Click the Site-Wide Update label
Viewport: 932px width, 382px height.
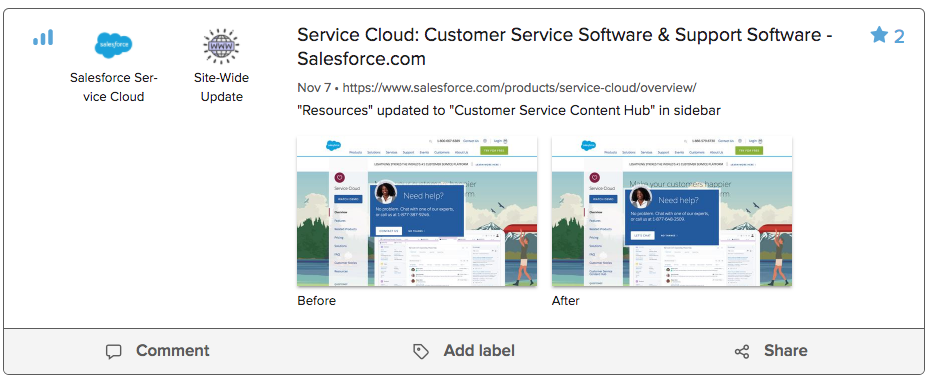[221, 87]
